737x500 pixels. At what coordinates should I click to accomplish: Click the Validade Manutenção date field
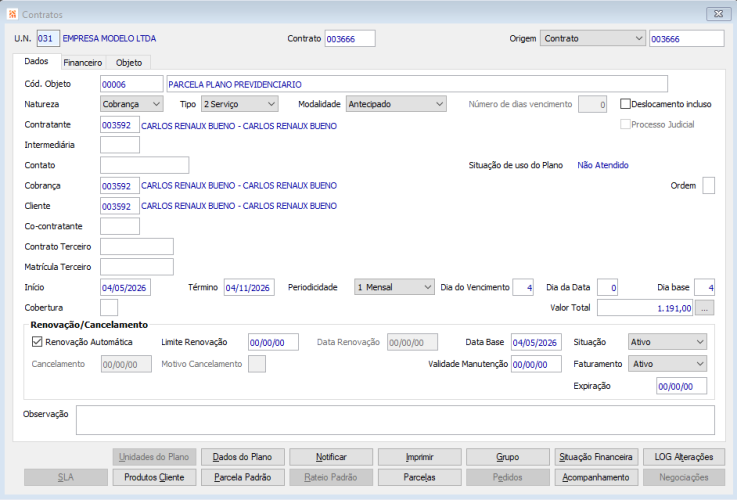(536, 364)
